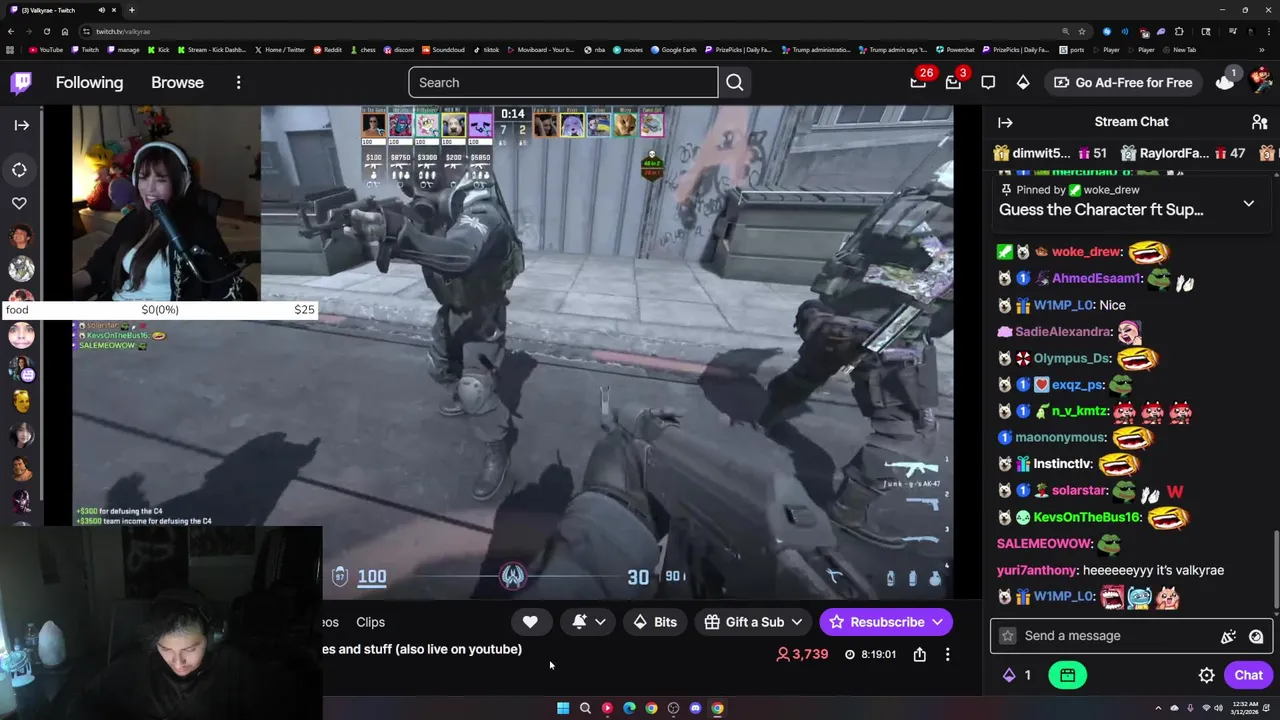Open the inbox icon with 26 badge
Screen dimensions: 1280x720
click(918, 82)
